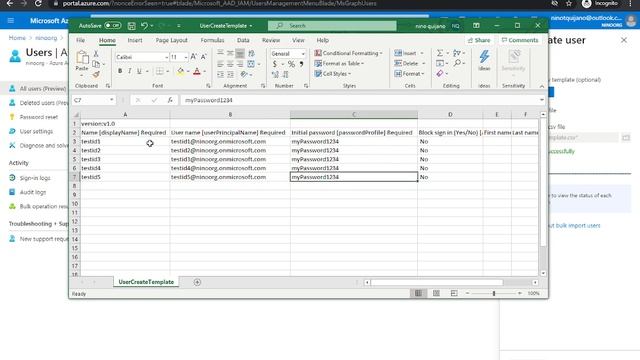Click the Wrap Text icon
The width and height of the screenshot is (640, 360).
(x=251, y=53)
